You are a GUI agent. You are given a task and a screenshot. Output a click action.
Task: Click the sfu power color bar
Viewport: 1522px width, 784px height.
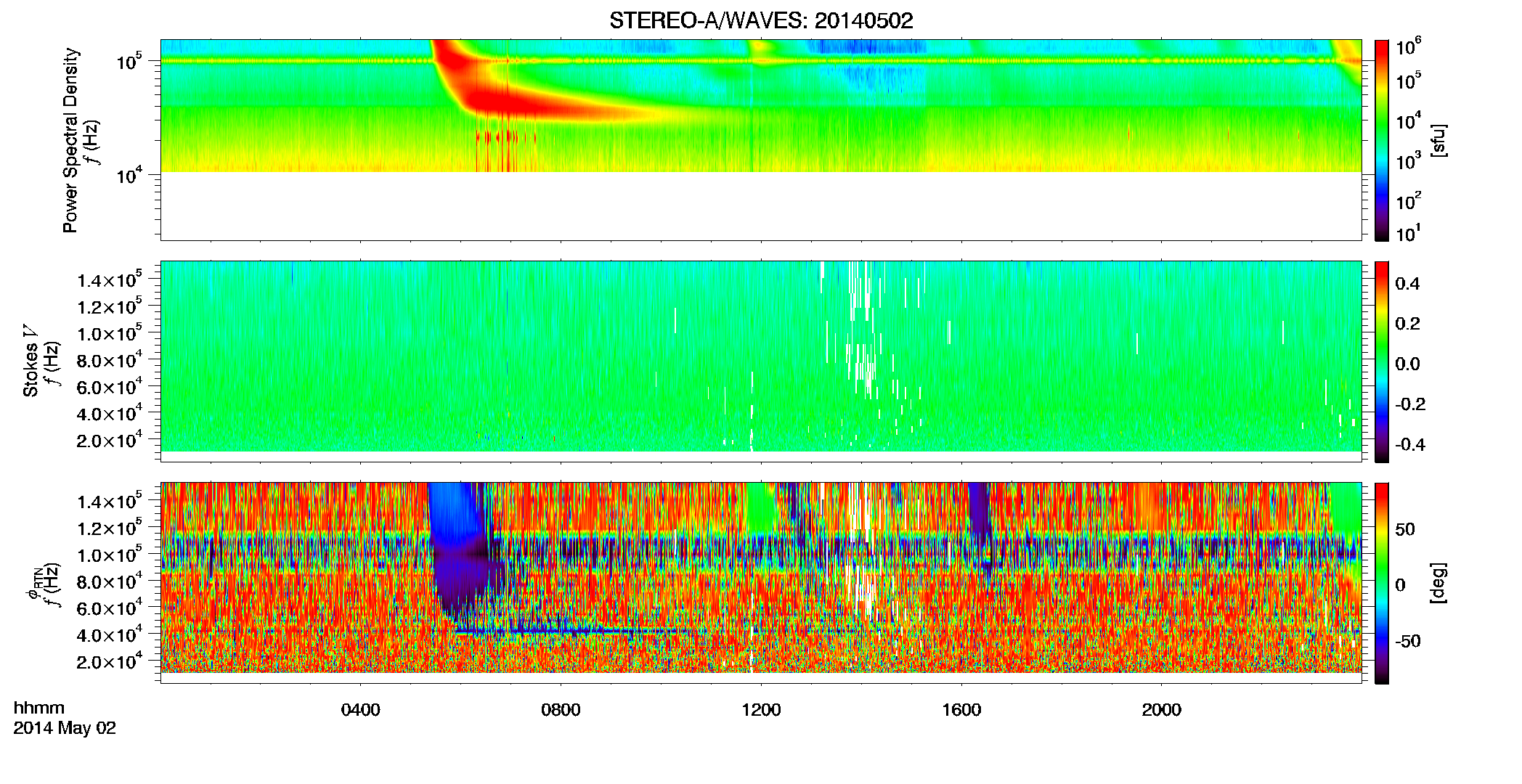click(1382, 139)
